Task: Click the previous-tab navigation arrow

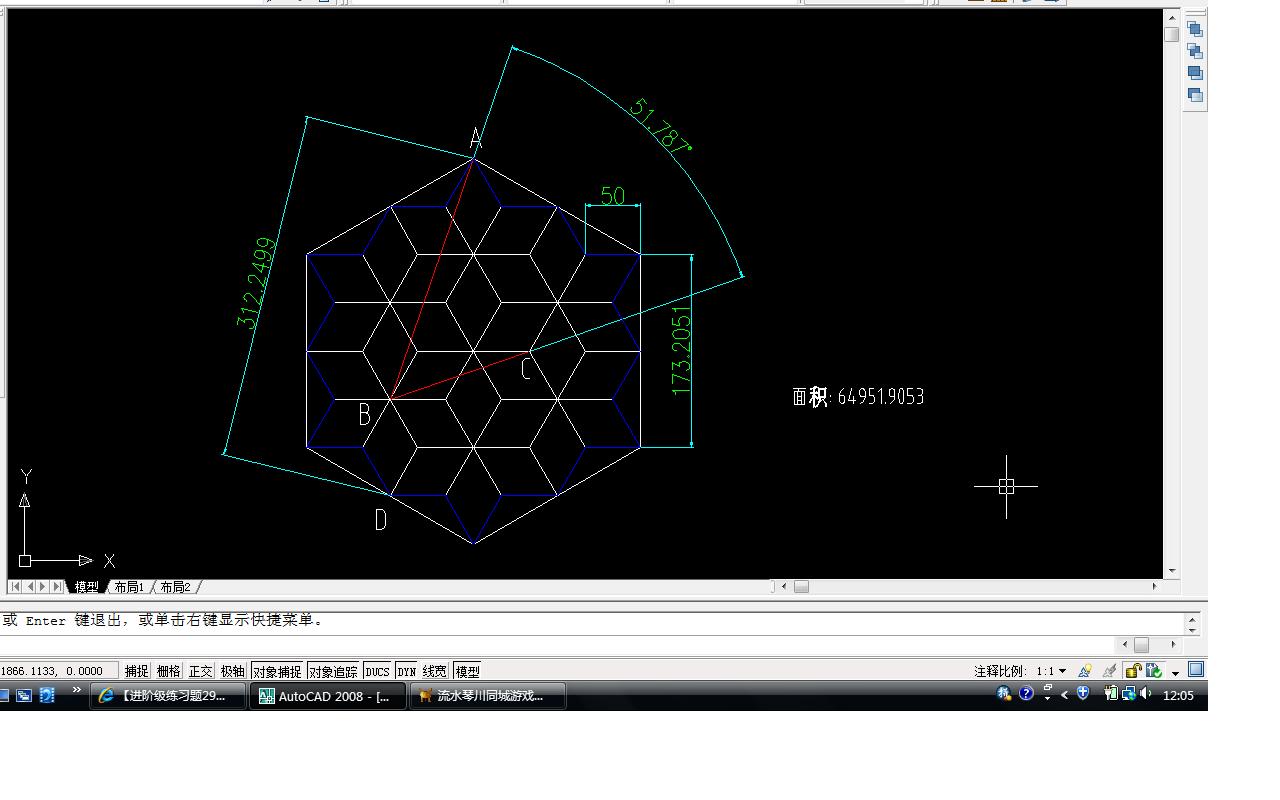Action: 30,587
